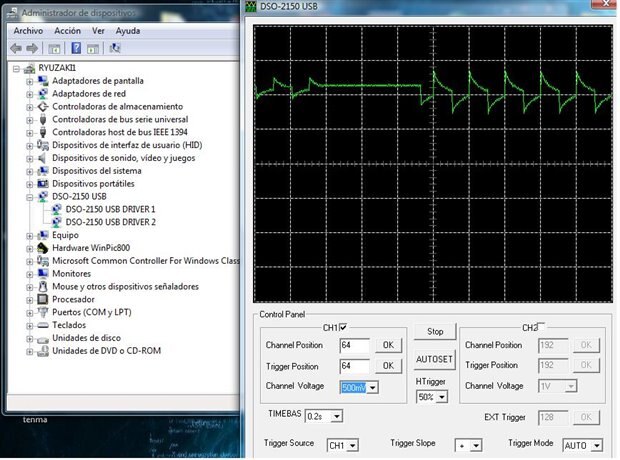
Task: Select the DSO-2150 USB DRIVER 2 device
Action: click(110, 222)
